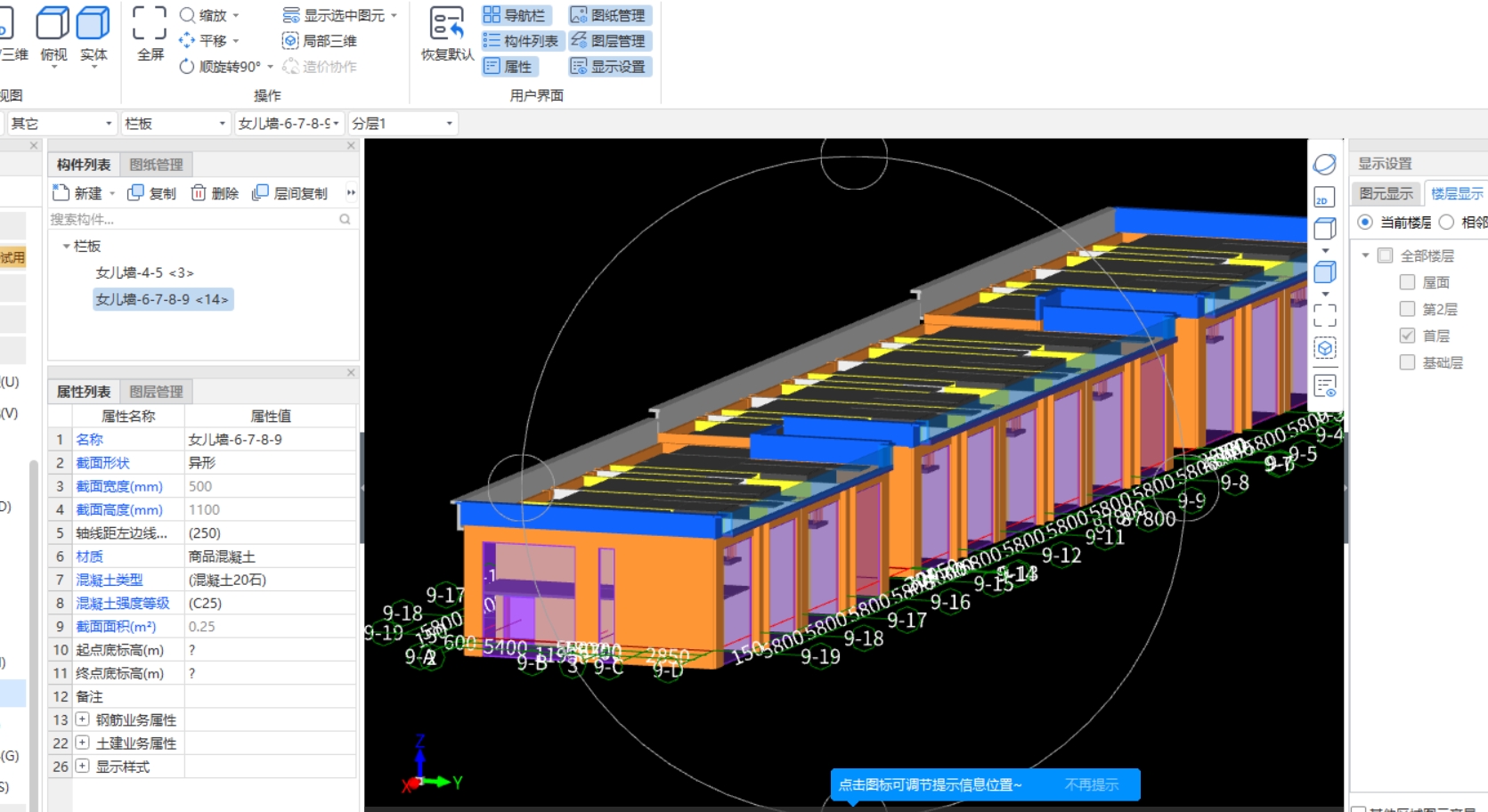Close the 构件列表 panel
Viewport: 1488px width, 812px height.
coord(351,146)
